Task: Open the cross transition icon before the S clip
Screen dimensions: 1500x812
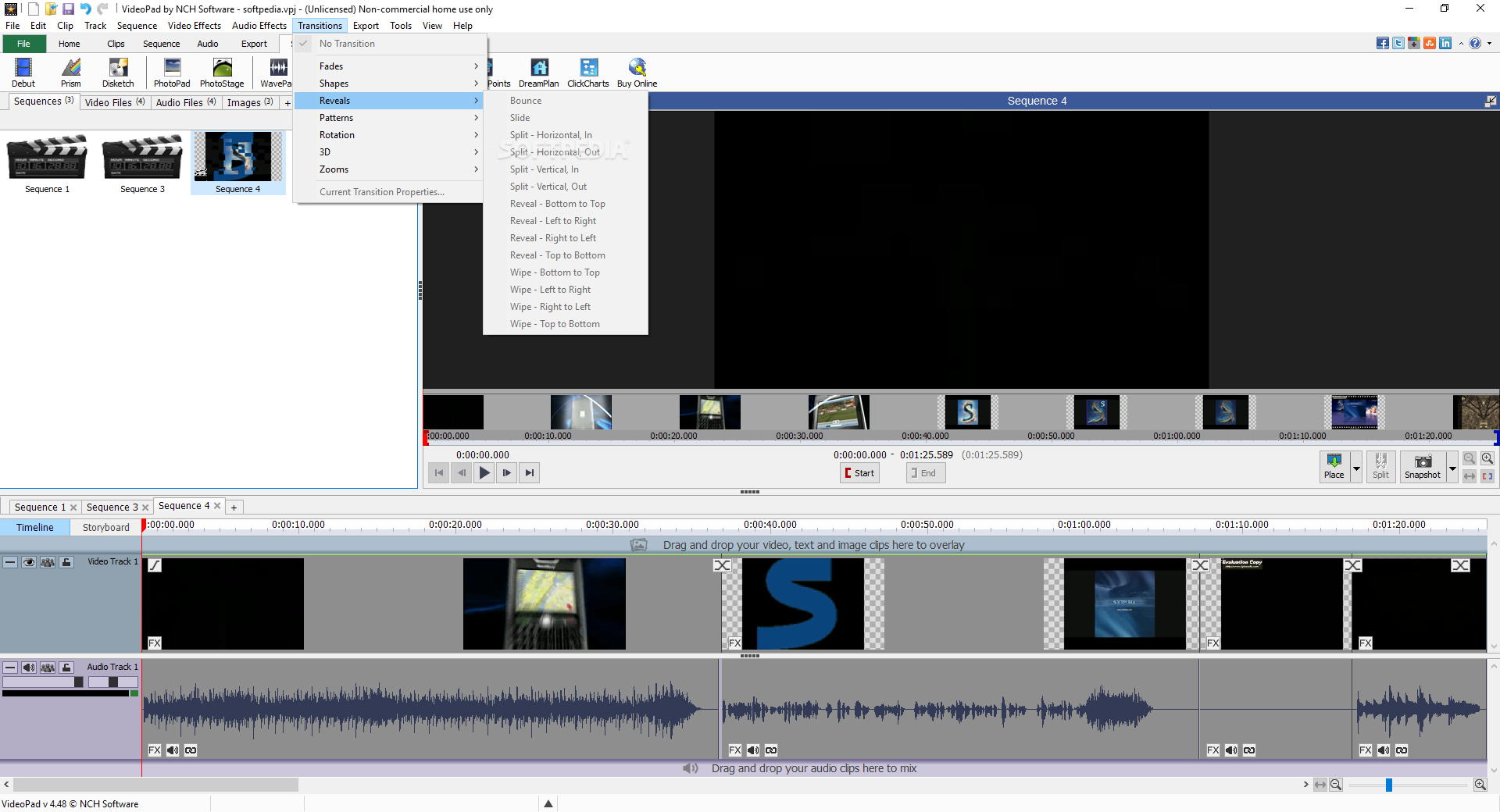Action: (722, 565)
